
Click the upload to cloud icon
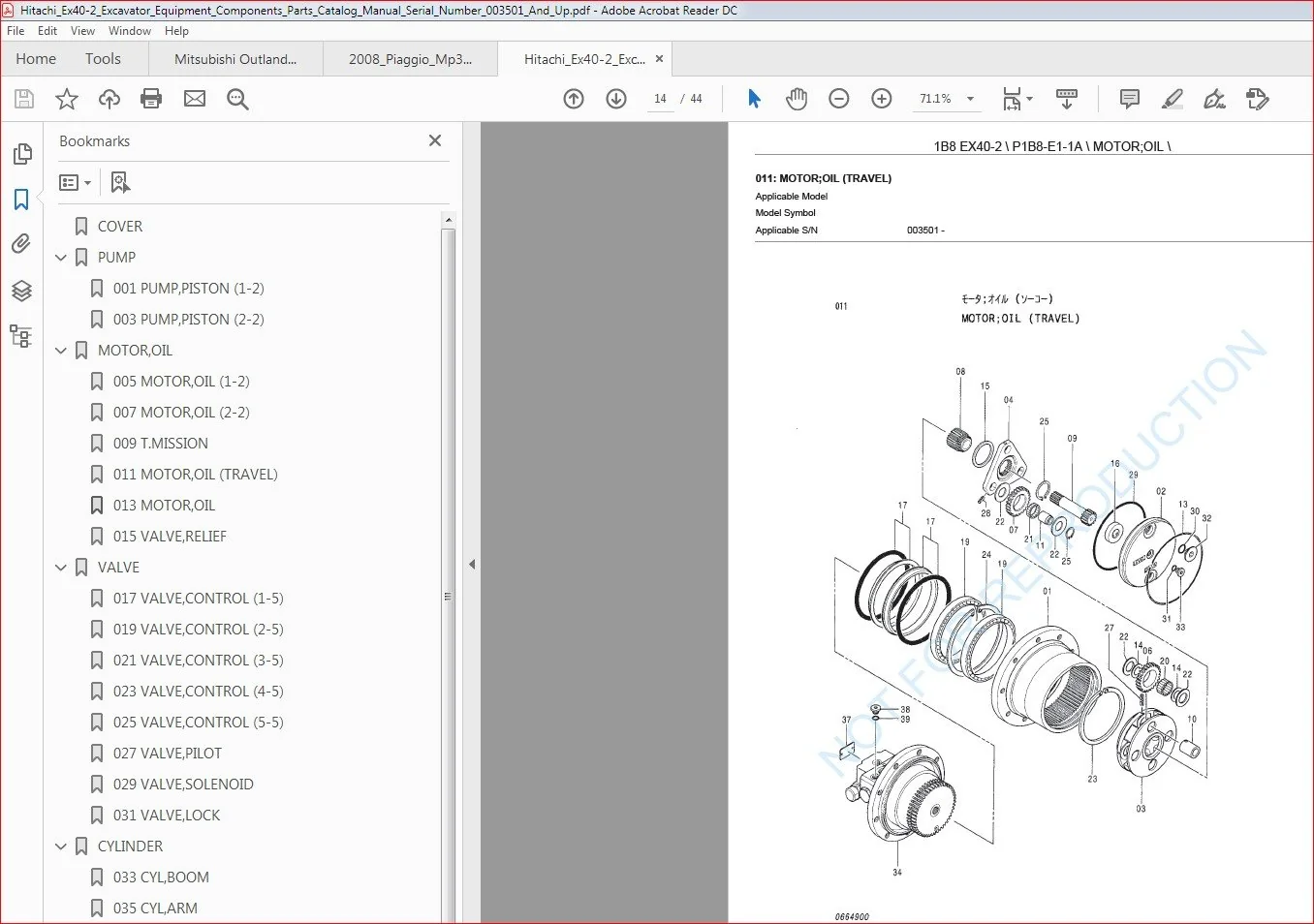tap(109, 99)
